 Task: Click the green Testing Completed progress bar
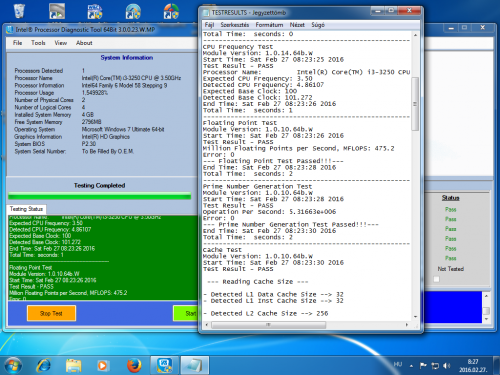click(x=99, y=196)
